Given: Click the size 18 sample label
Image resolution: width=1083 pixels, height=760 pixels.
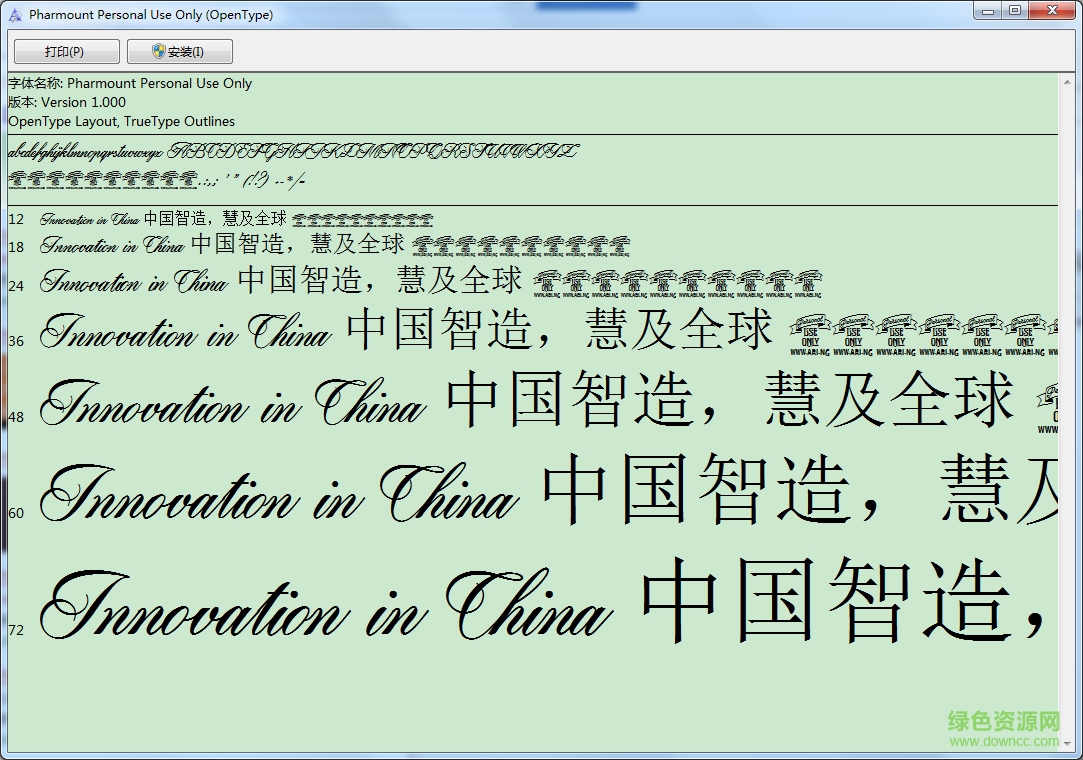Looking at the screenshot, I should click(16, 247).
